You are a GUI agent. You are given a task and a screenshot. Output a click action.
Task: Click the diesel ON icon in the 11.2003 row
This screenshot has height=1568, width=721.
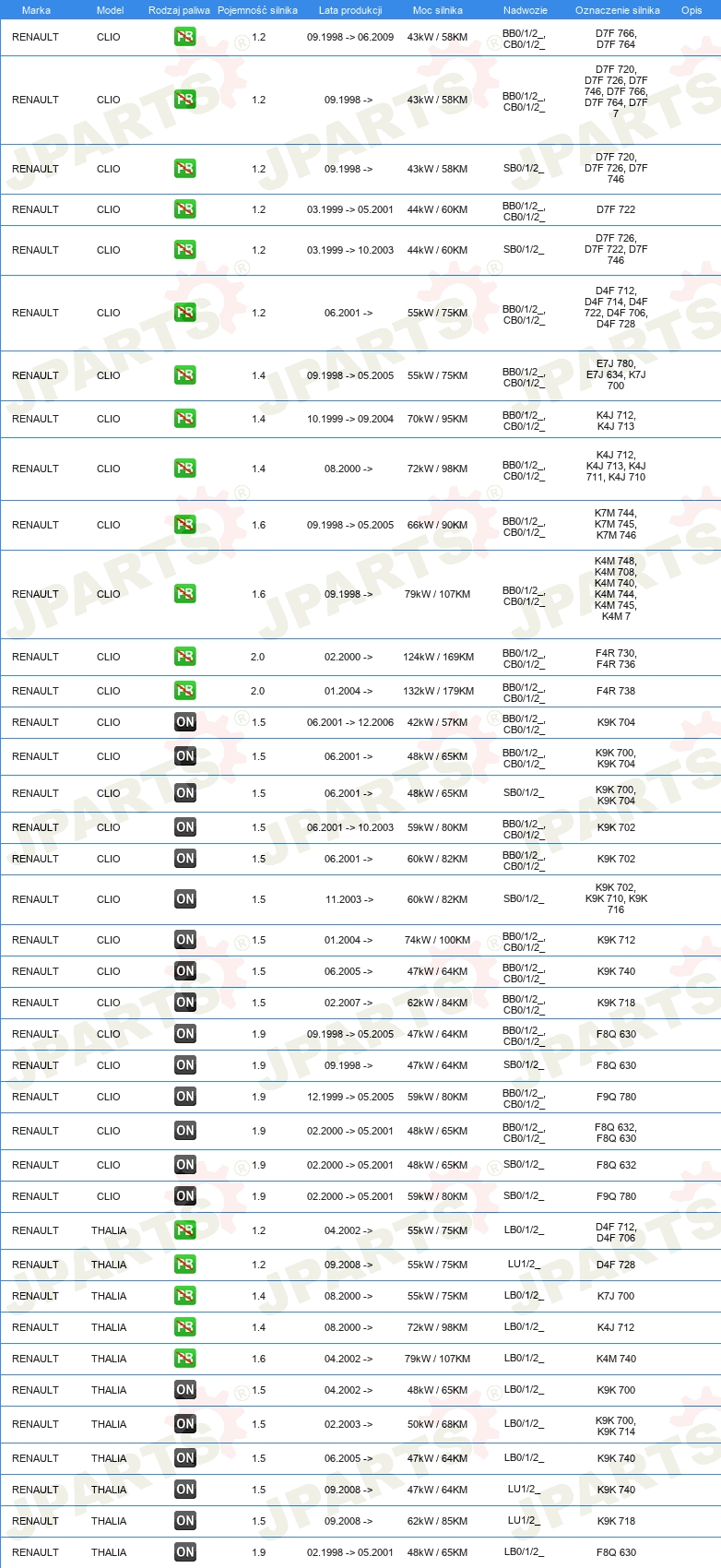[x=184, y=899]
